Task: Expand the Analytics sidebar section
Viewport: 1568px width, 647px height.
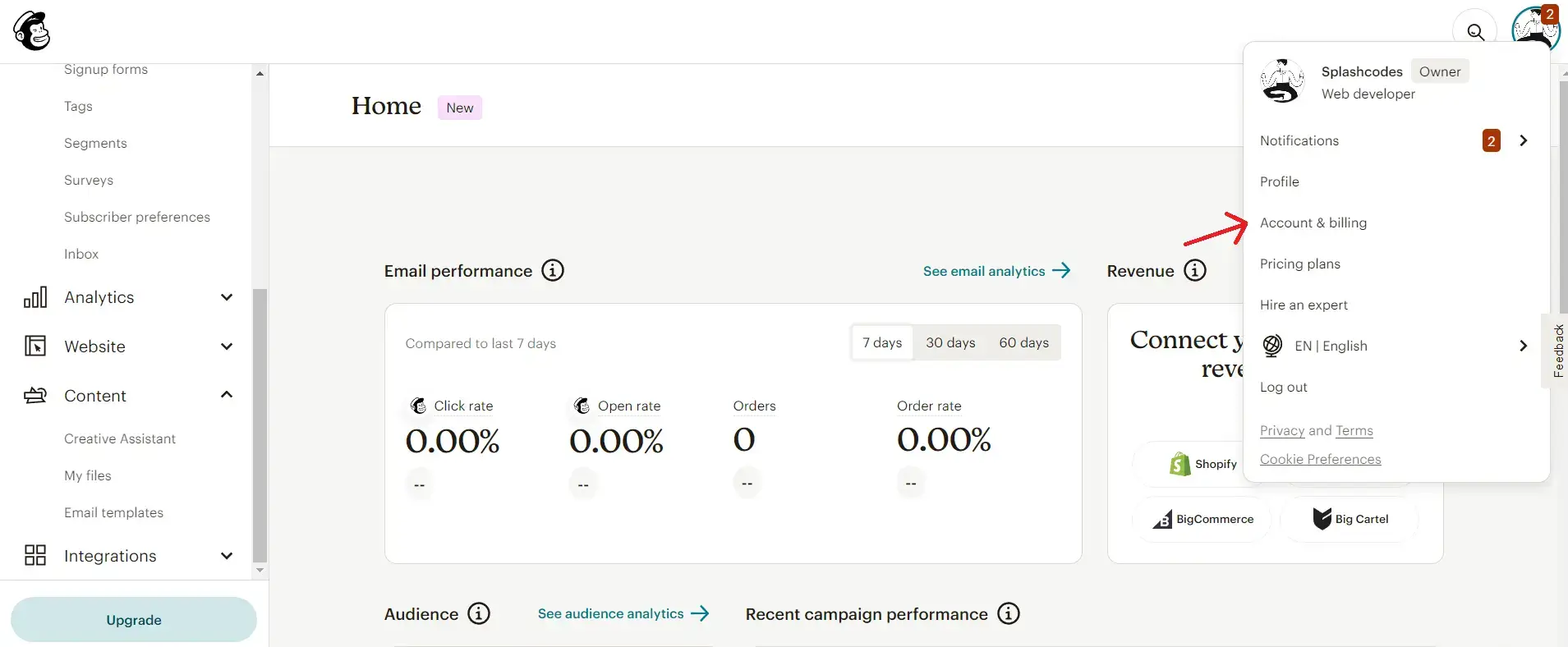Action: coord(227,297)
